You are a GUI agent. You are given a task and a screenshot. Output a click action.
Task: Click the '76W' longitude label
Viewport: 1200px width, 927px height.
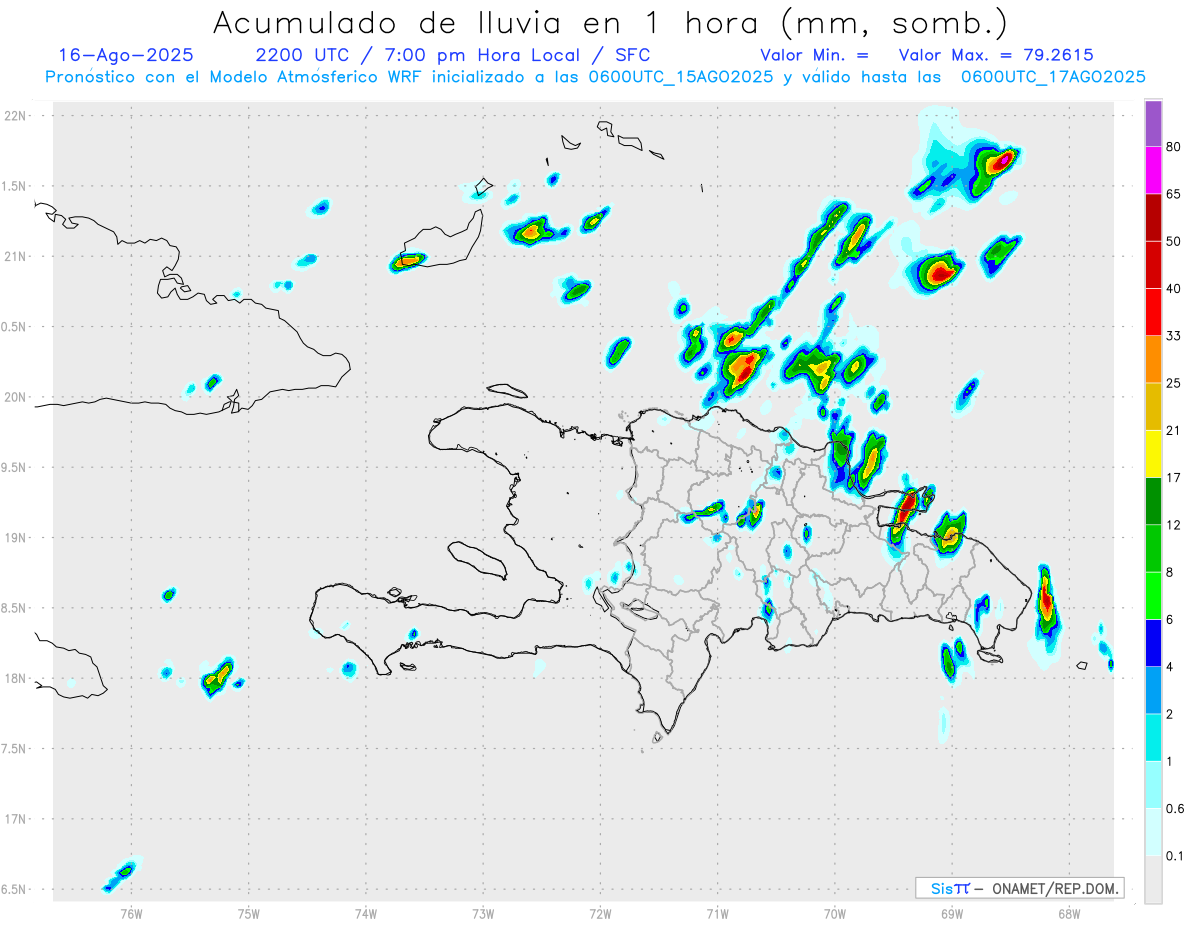pos(131,912)
